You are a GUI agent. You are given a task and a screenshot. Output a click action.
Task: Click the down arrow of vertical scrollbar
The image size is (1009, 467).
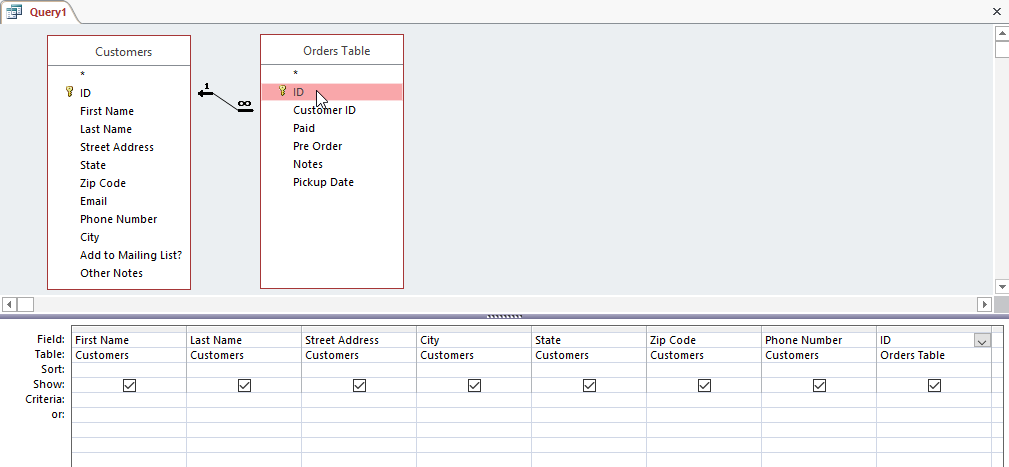(1002, 286)
